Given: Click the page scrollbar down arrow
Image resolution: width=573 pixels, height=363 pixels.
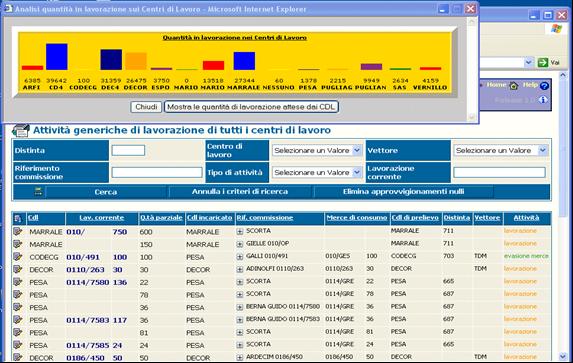Looking at the screenshot, I should tap(563, 356).
